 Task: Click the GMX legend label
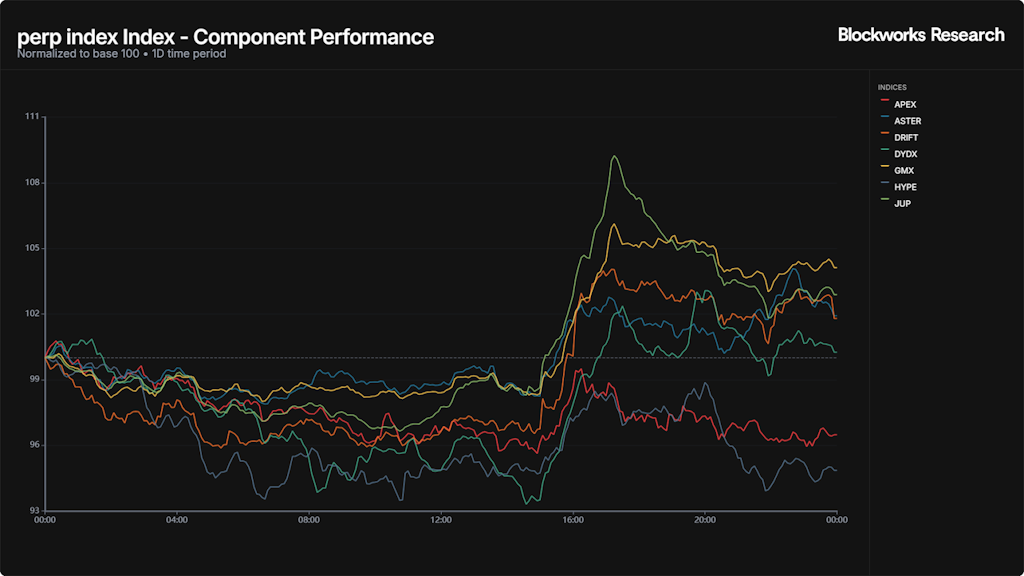[903, 170]
